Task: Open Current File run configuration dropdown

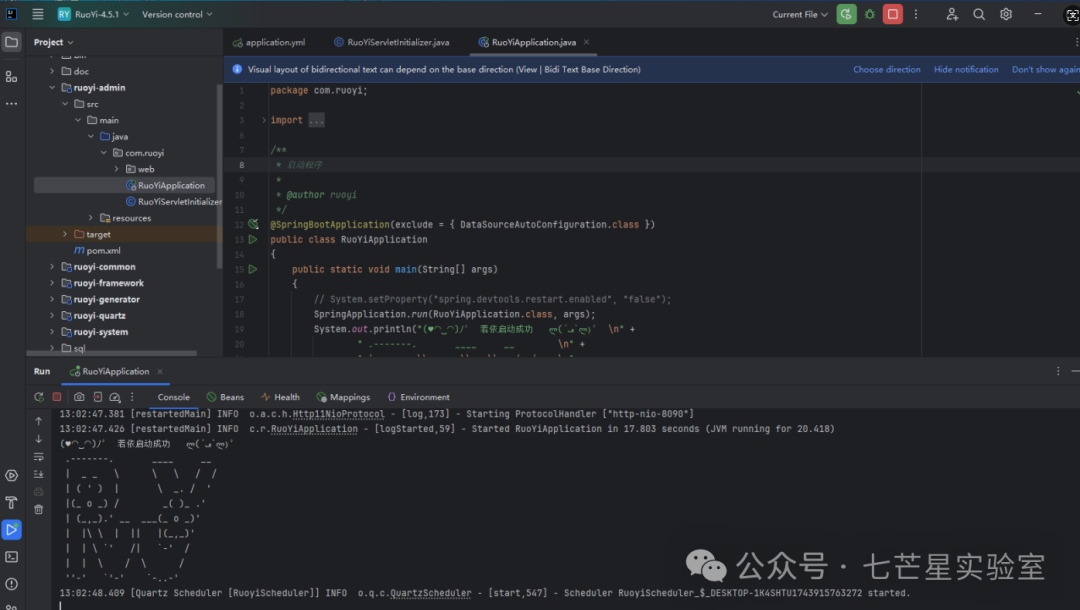Action: 800,14
